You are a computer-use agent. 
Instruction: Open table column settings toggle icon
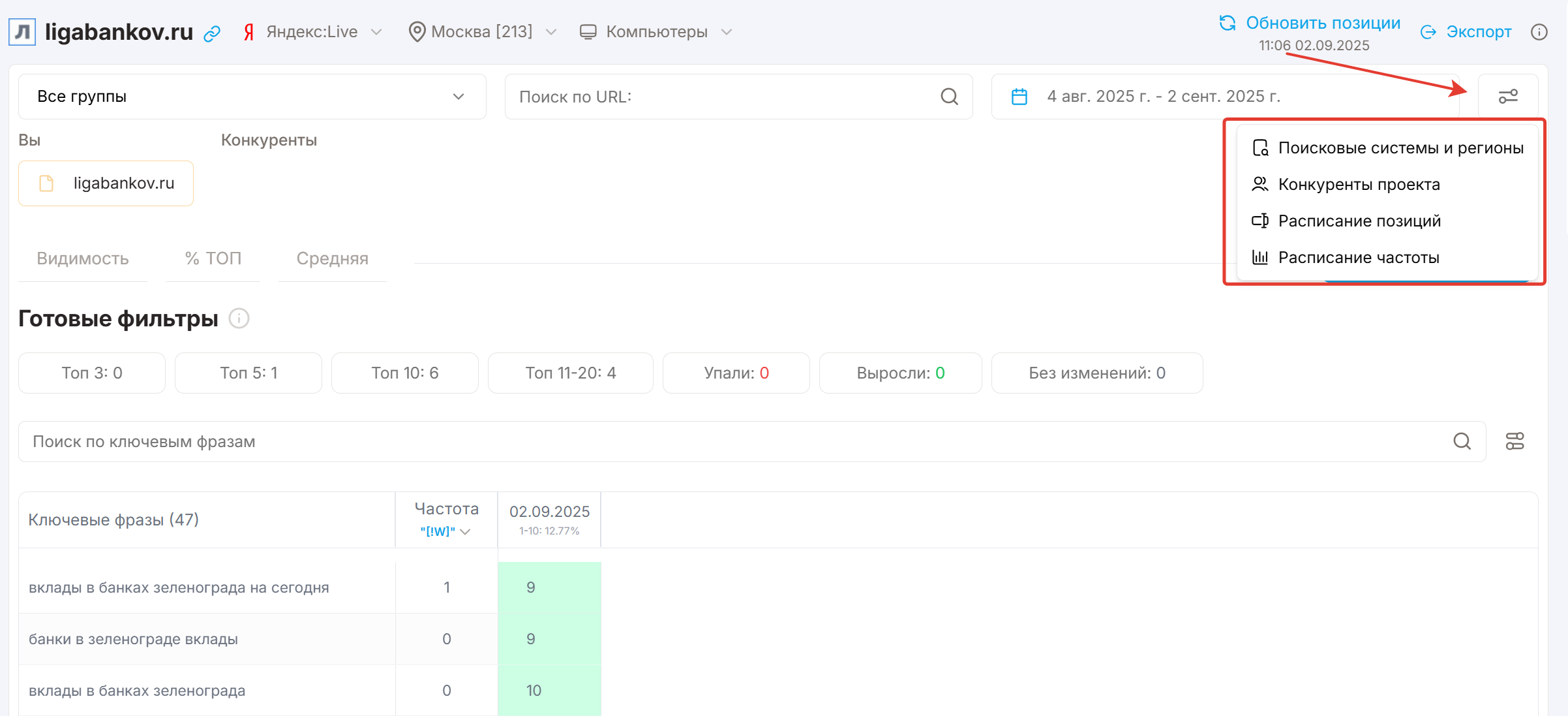[1515, 441]
